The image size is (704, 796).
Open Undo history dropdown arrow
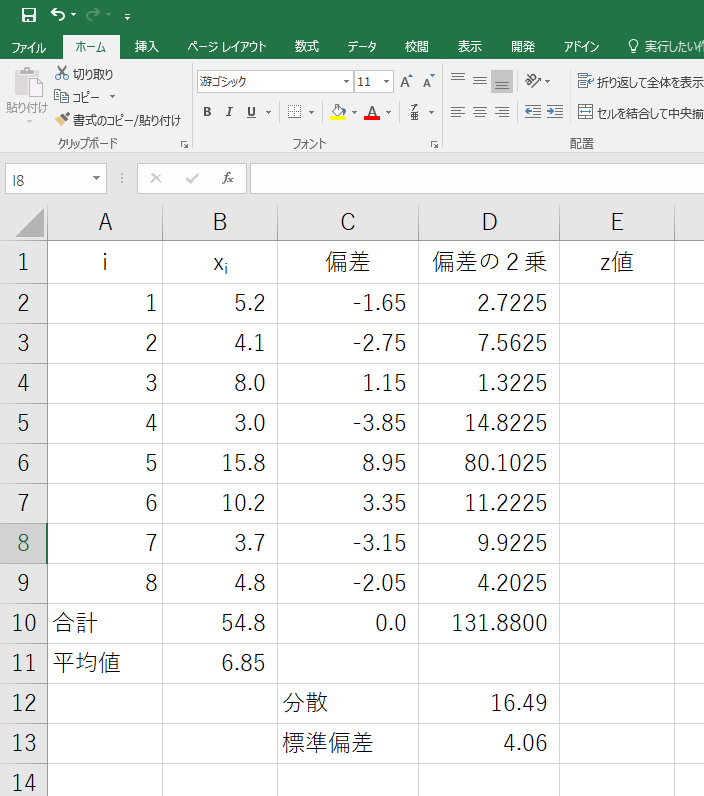[73, 15]
